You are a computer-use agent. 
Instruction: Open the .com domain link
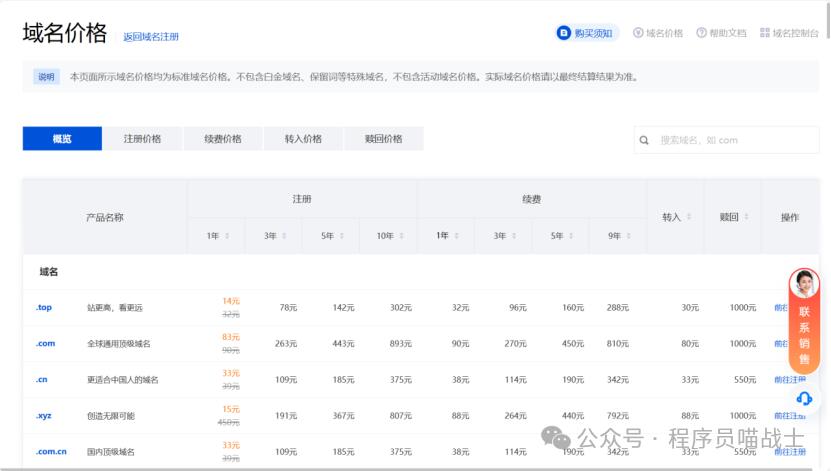click(45, 344)
